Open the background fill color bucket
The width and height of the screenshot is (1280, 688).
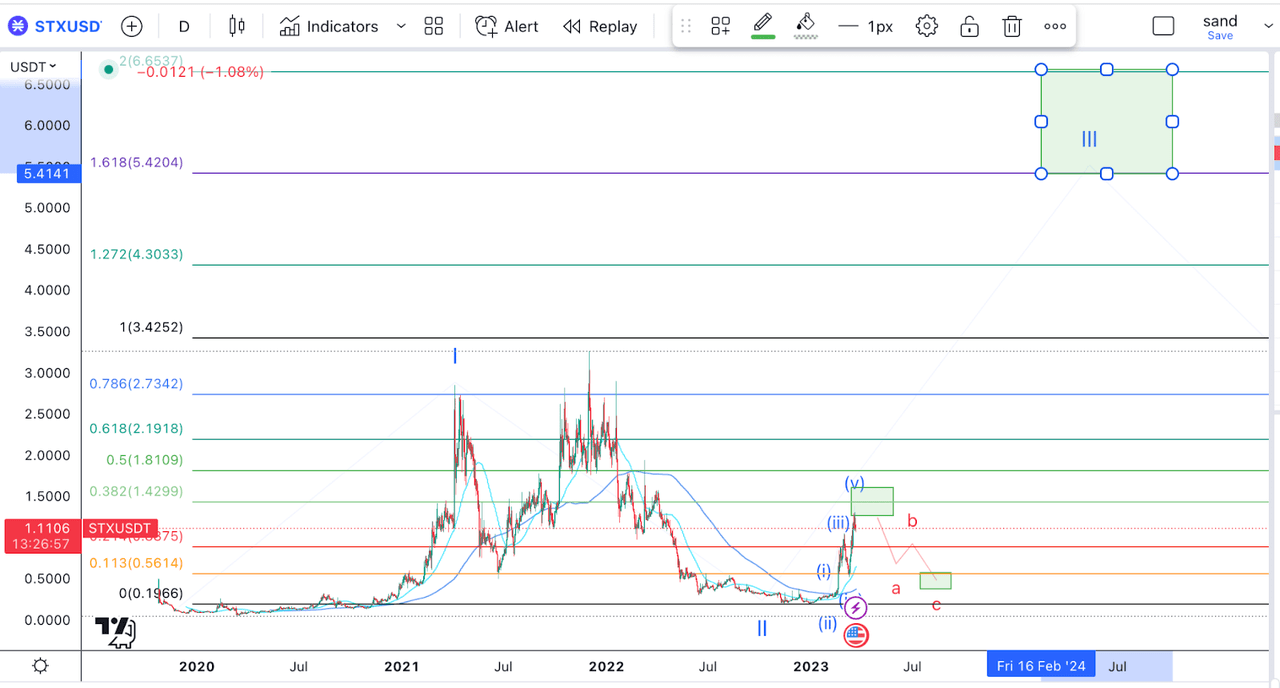point(806,25)
